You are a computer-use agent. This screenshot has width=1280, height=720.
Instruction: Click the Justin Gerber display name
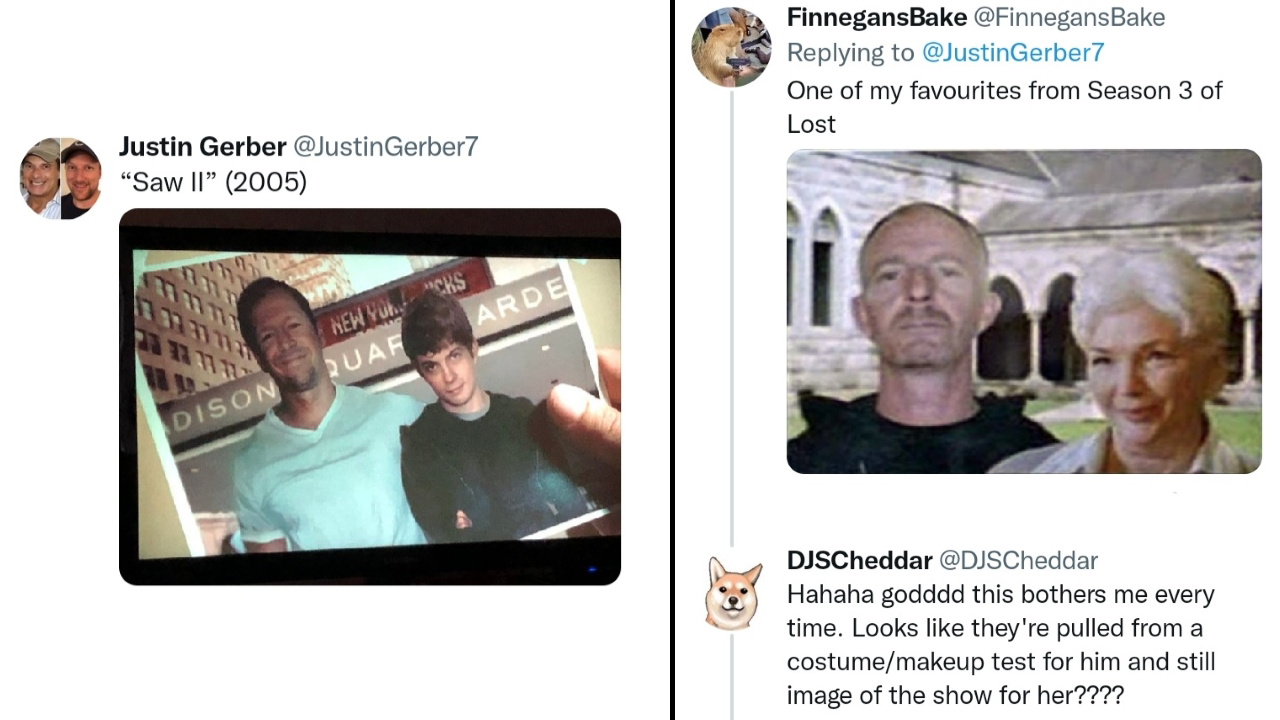(202, 147)
